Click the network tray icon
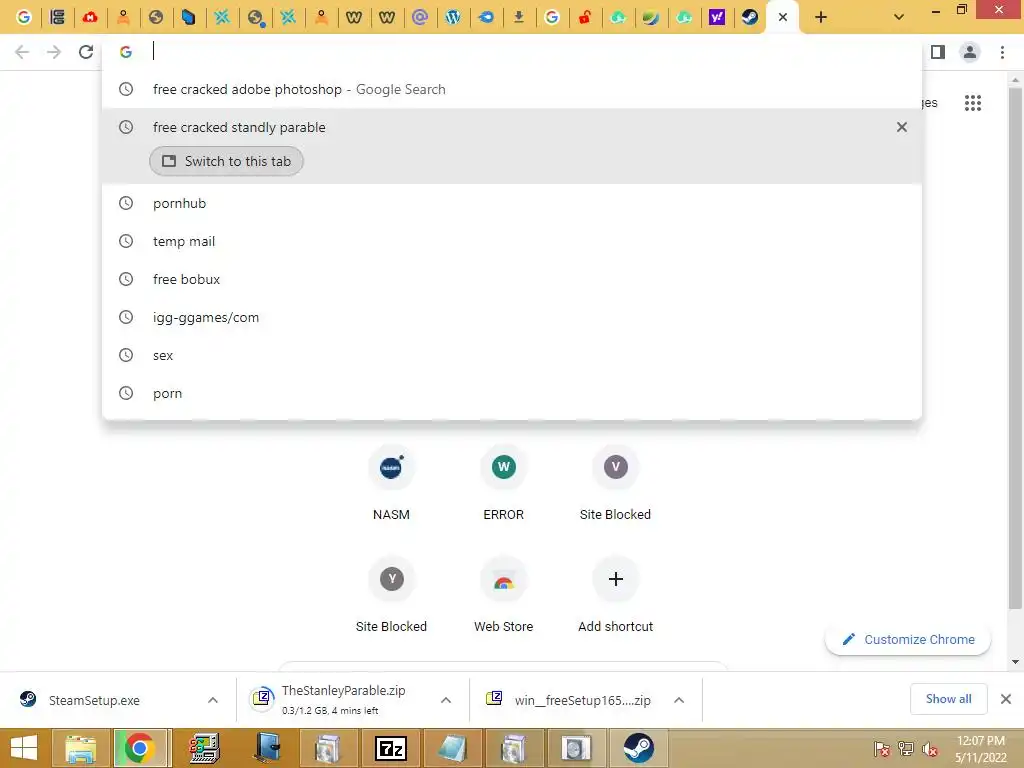 906,749
